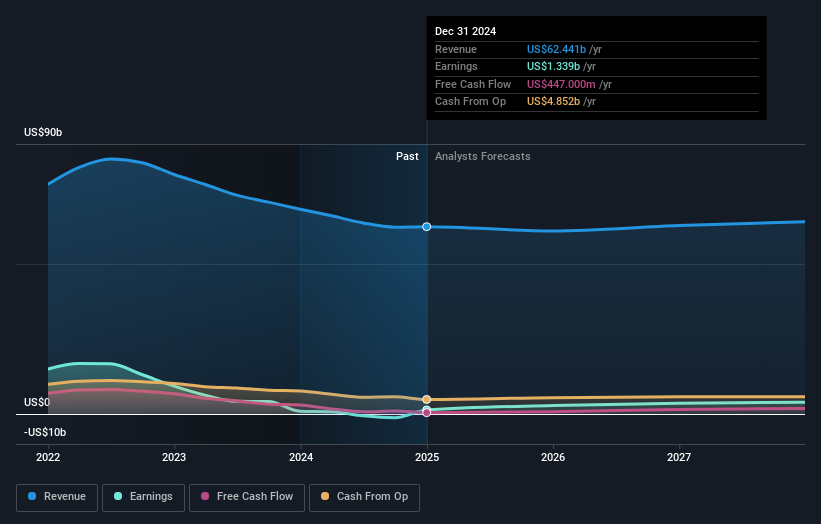Click the Past region label

click(x=407, y=157)
